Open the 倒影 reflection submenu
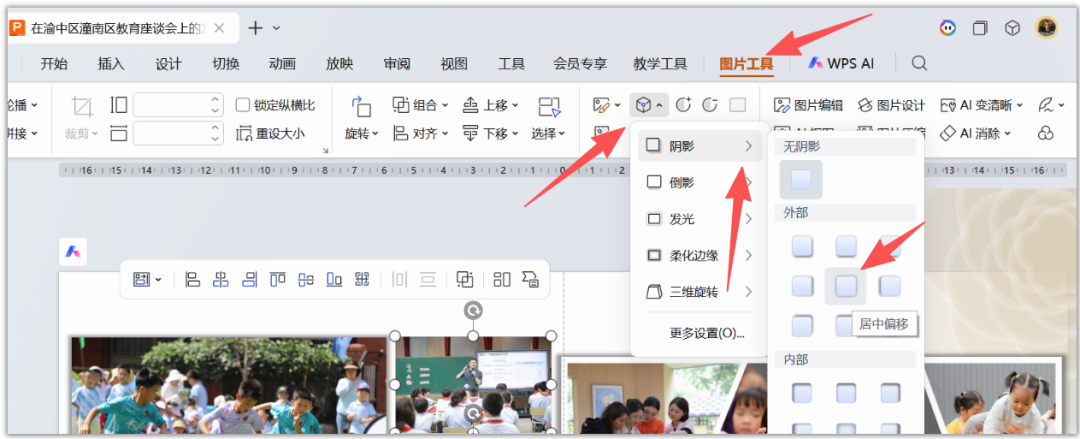This screenshot has height=439, width=1080. [700, 182]
